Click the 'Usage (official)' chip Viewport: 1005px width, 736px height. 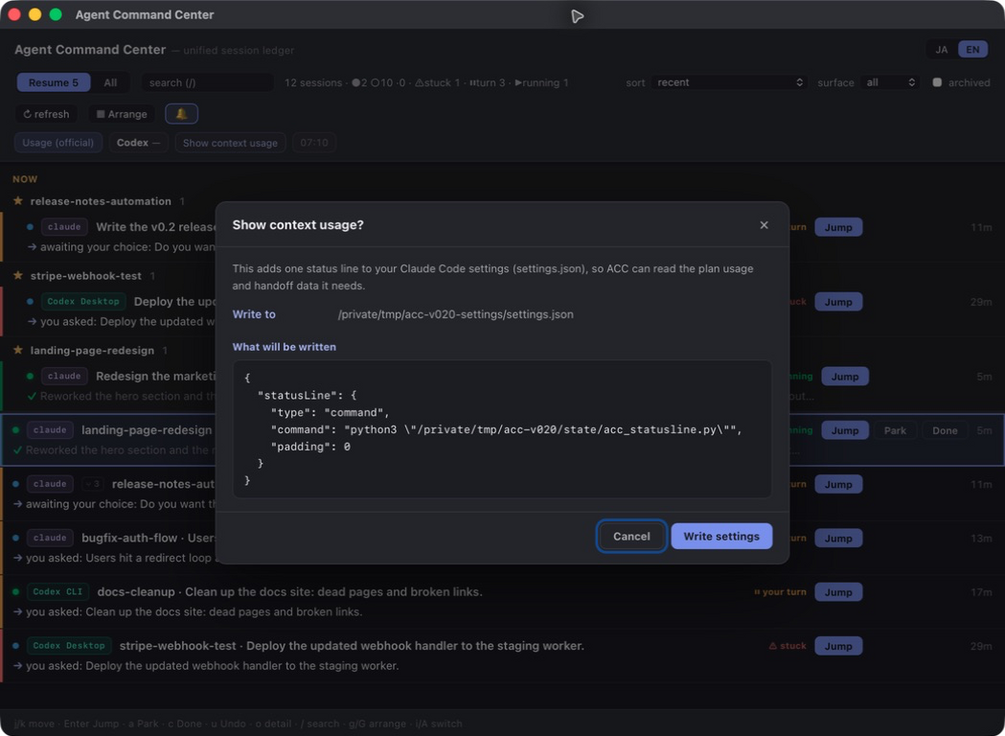[x=58, y=142]
